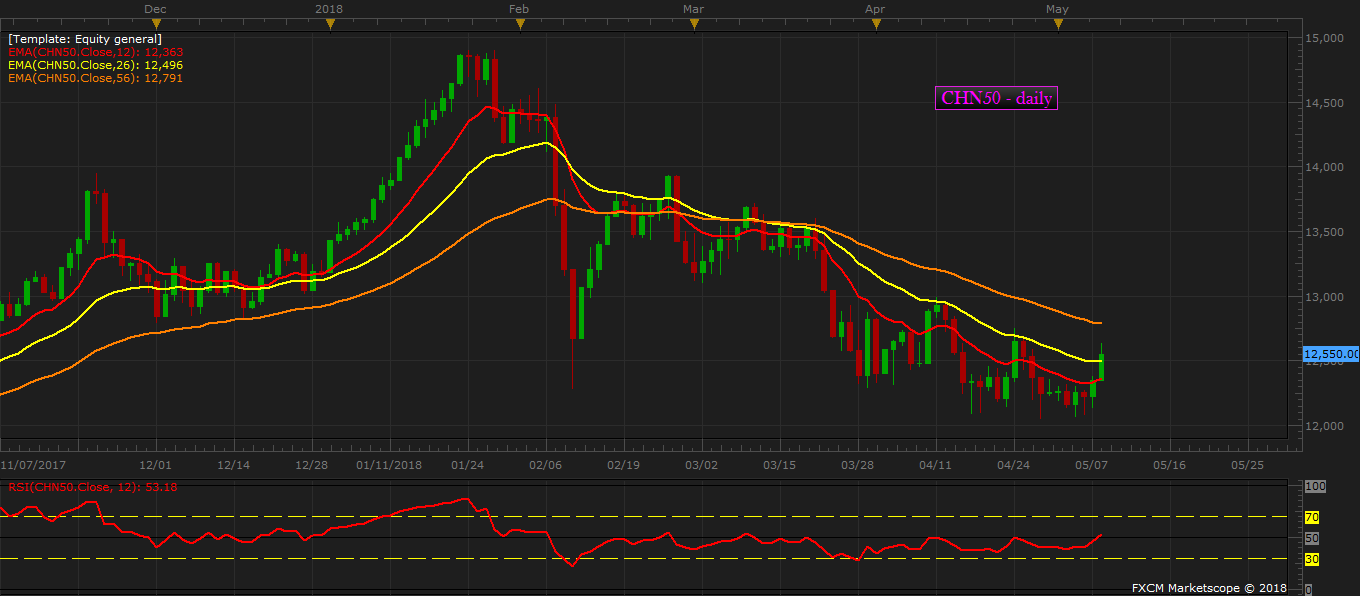Click the Apr month triangle marker
This screenshot has height=596, width=1360.
coord(875,24)
